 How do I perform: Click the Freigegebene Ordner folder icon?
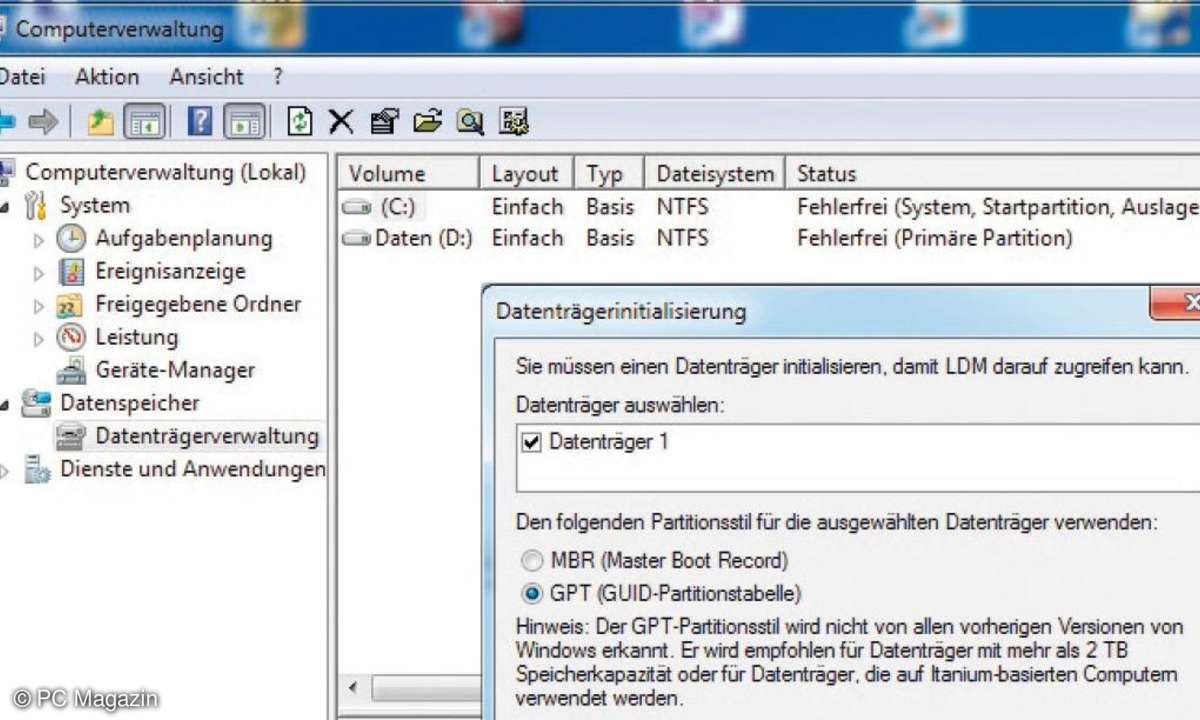pos(70,304)
